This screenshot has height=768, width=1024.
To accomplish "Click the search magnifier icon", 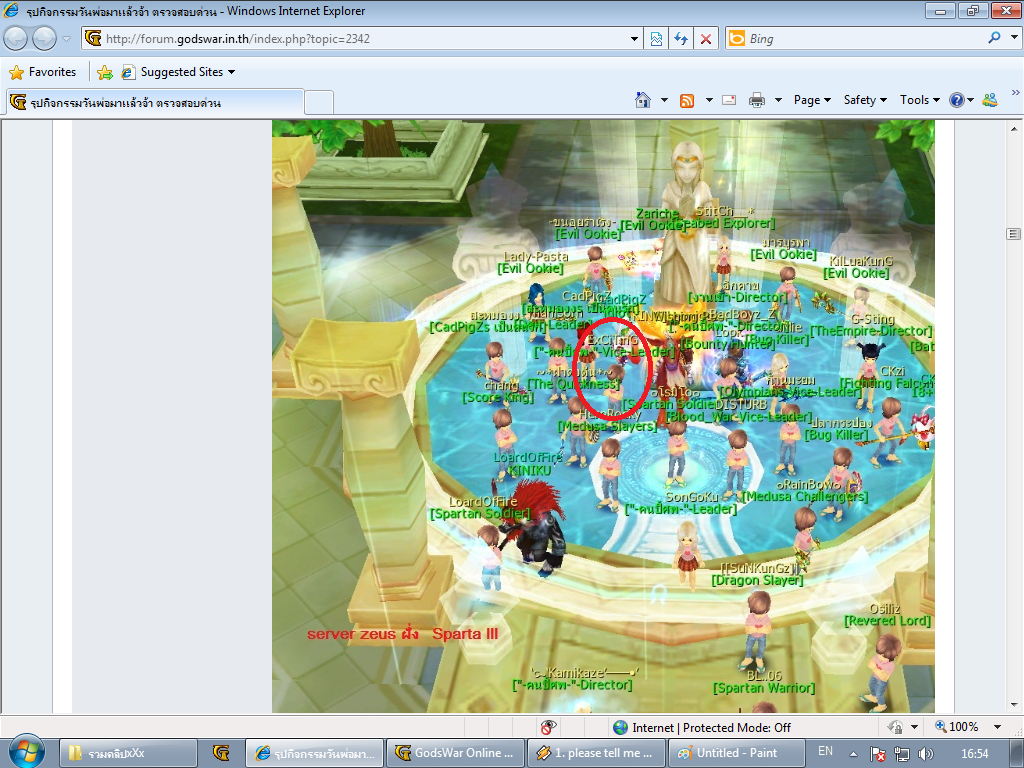I will click(x=995, y=38).
